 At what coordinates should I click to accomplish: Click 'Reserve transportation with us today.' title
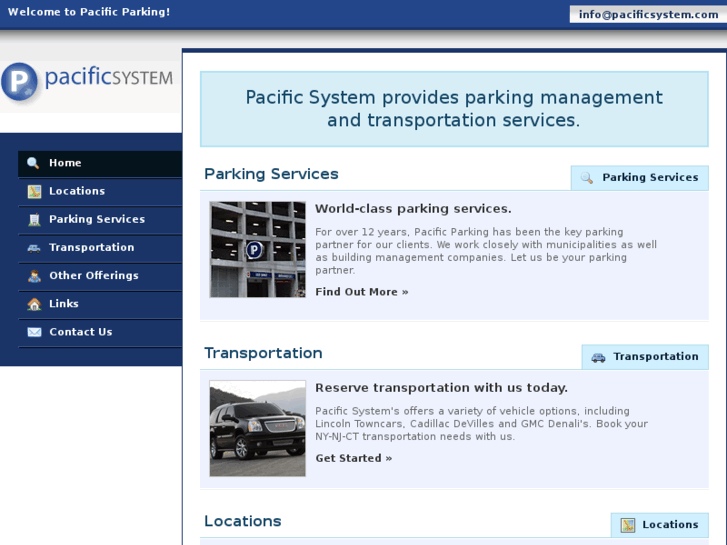tap(441, 388)
